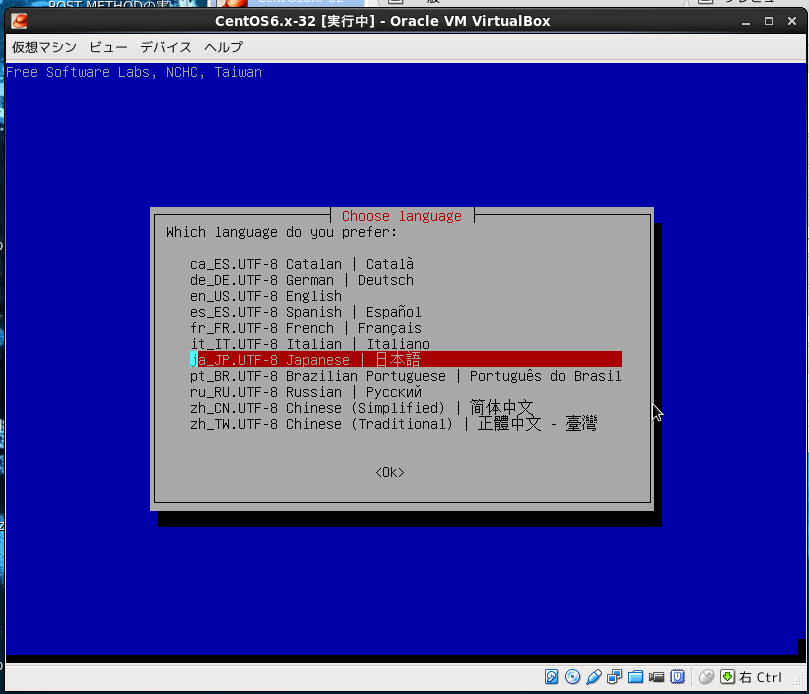
Task: Open the ビュー menu
Action: point(108,47)
